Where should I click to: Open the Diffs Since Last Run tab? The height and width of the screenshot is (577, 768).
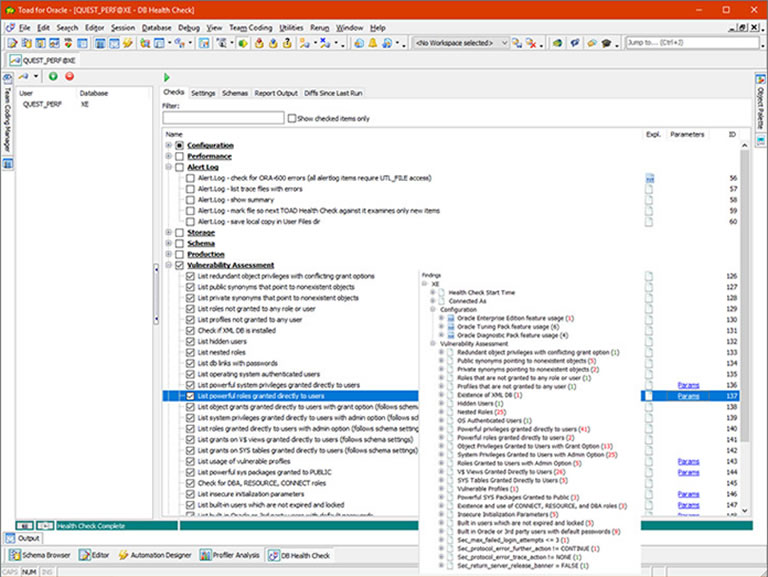[x=333, y=93]
